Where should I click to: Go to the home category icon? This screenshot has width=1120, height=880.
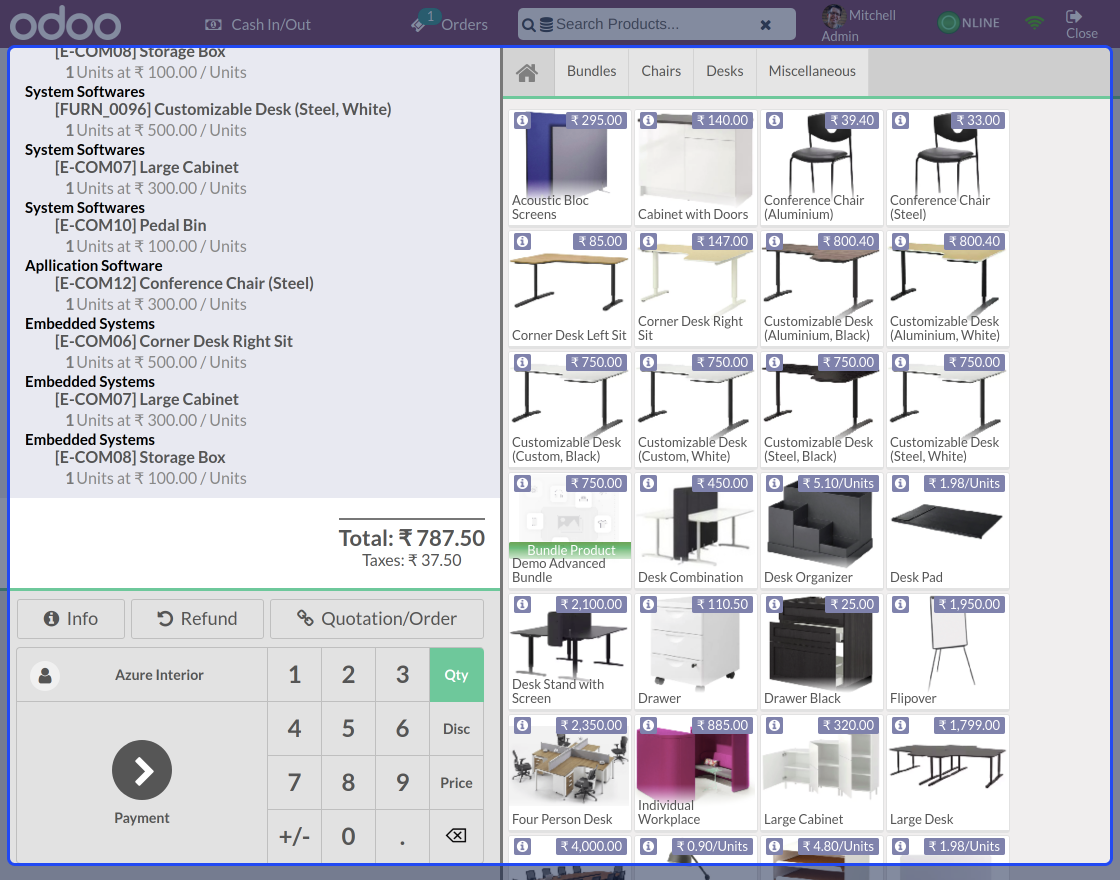527,72
